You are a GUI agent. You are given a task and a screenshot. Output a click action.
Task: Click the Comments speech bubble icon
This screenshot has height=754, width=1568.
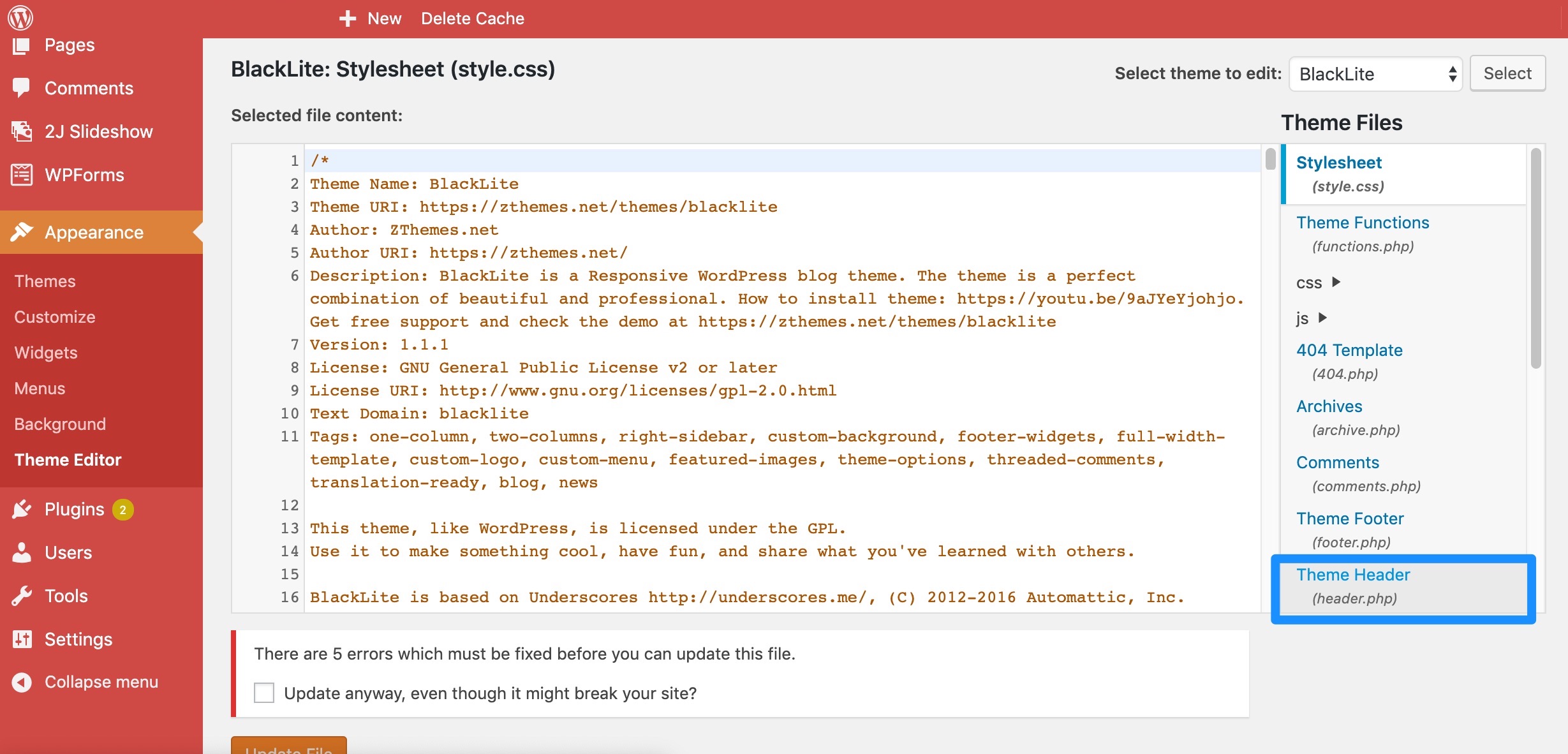point(21,88)
